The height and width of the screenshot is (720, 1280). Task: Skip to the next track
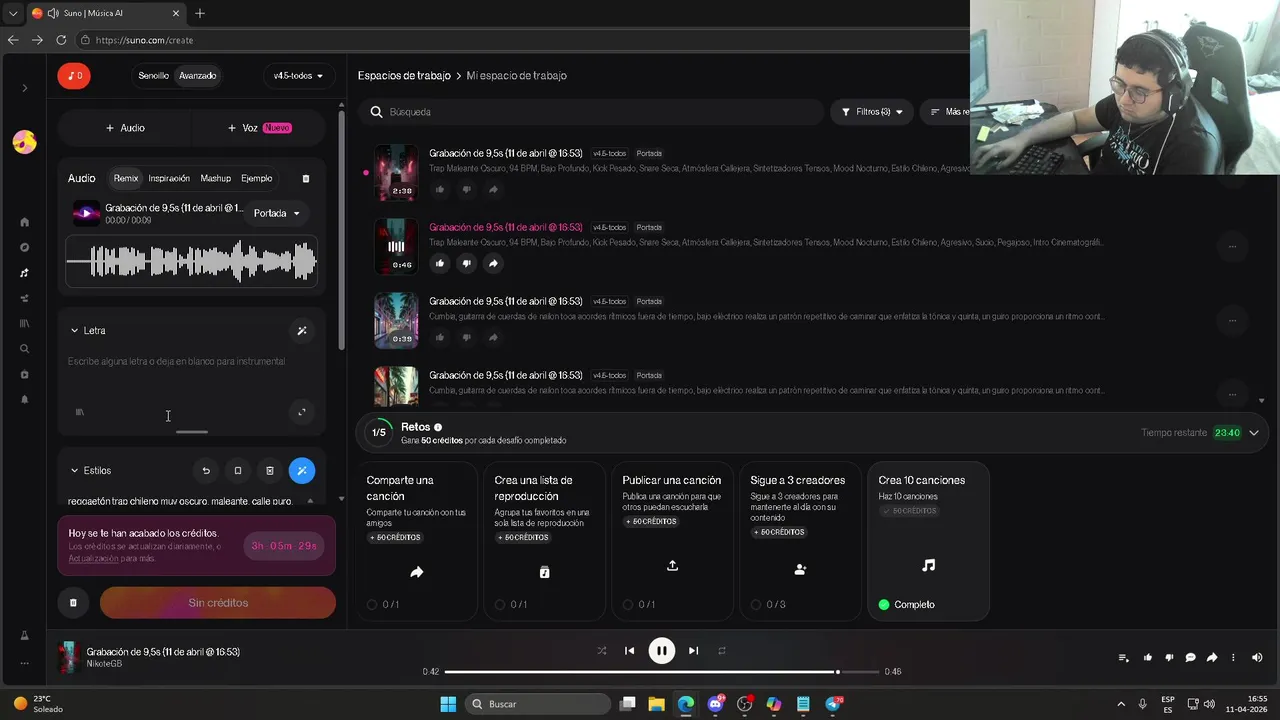(x=693, y=651)
